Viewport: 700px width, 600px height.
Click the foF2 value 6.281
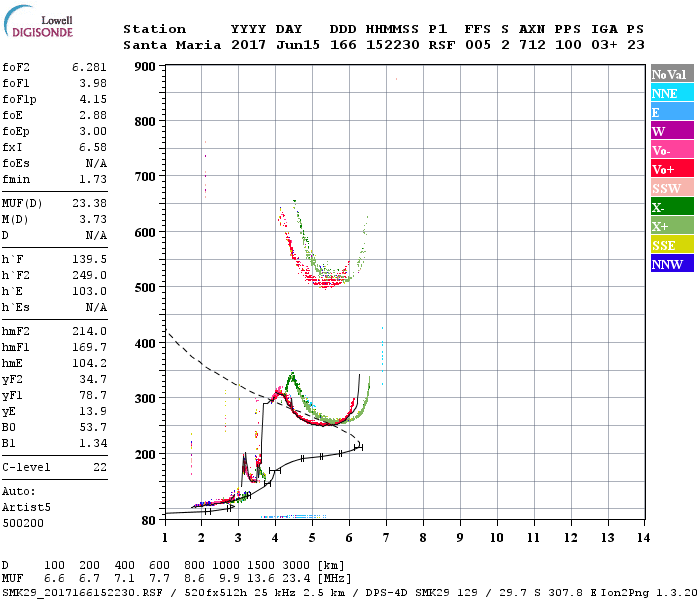point(89,67)
